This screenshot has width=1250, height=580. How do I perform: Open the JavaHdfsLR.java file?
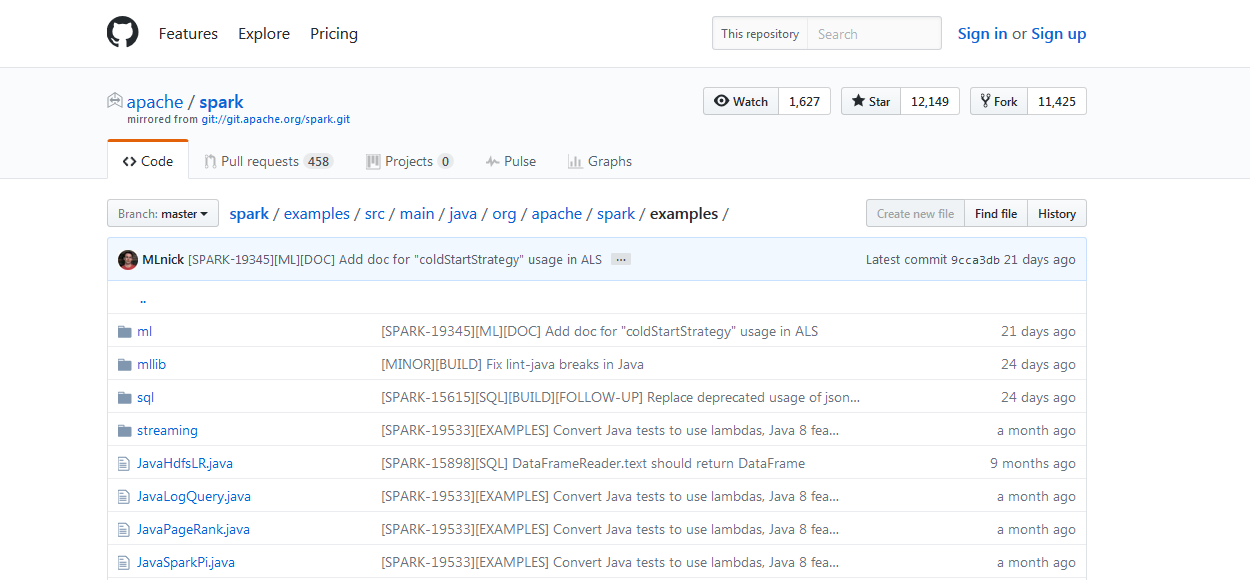(x=185, y=463)
